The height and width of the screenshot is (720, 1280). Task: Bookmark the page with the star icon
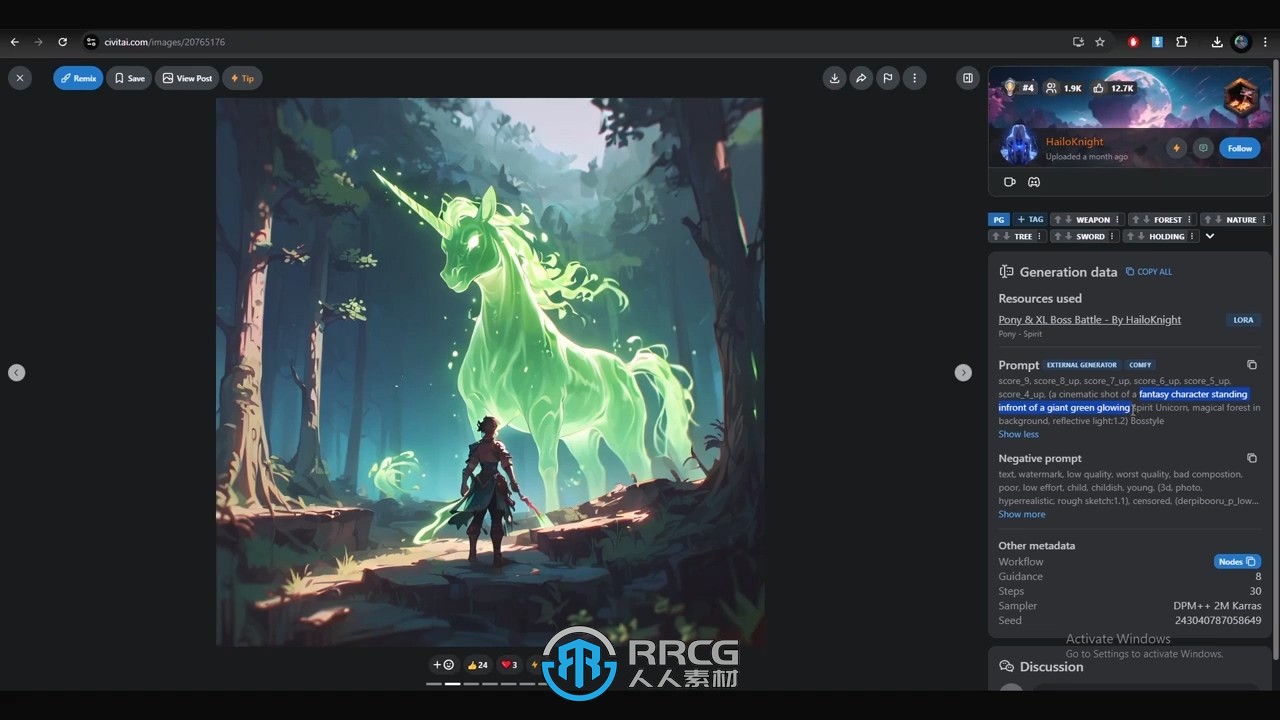tap(1100, 42)
